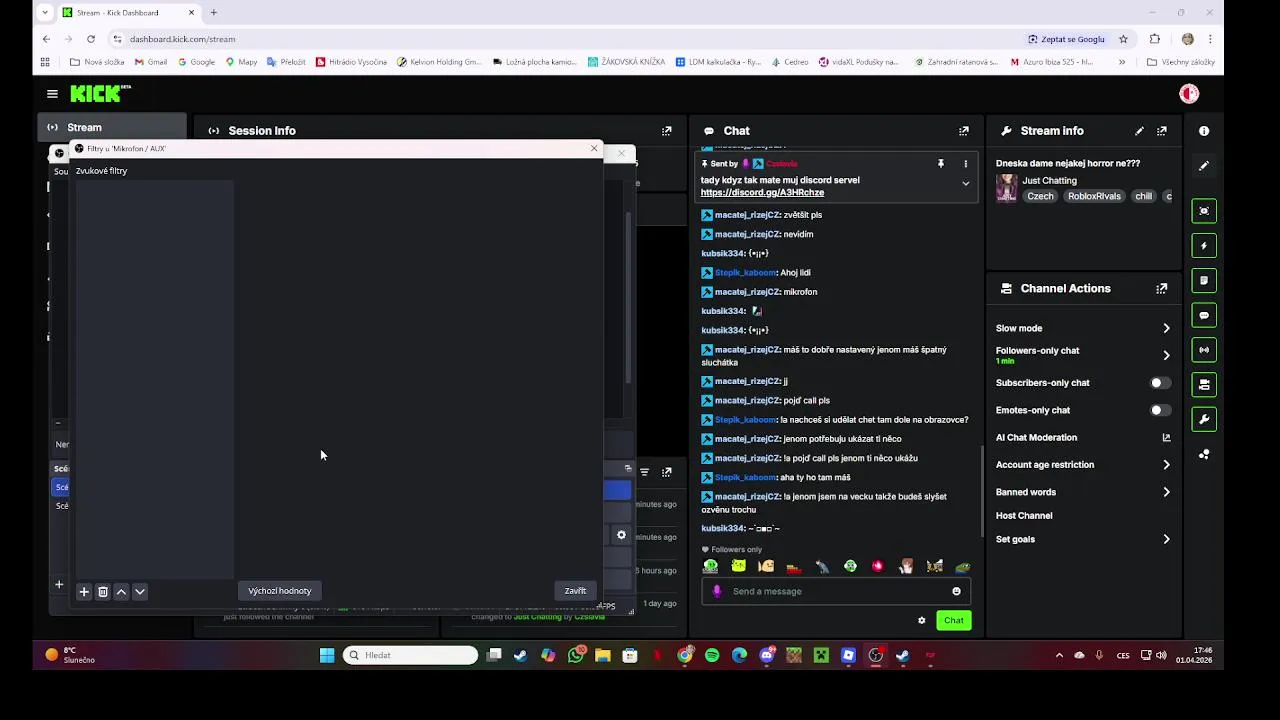Click the bottom dots icon in right sidebar
The width and height of the screenshot is (1280, 720).
click(1204, 454)
